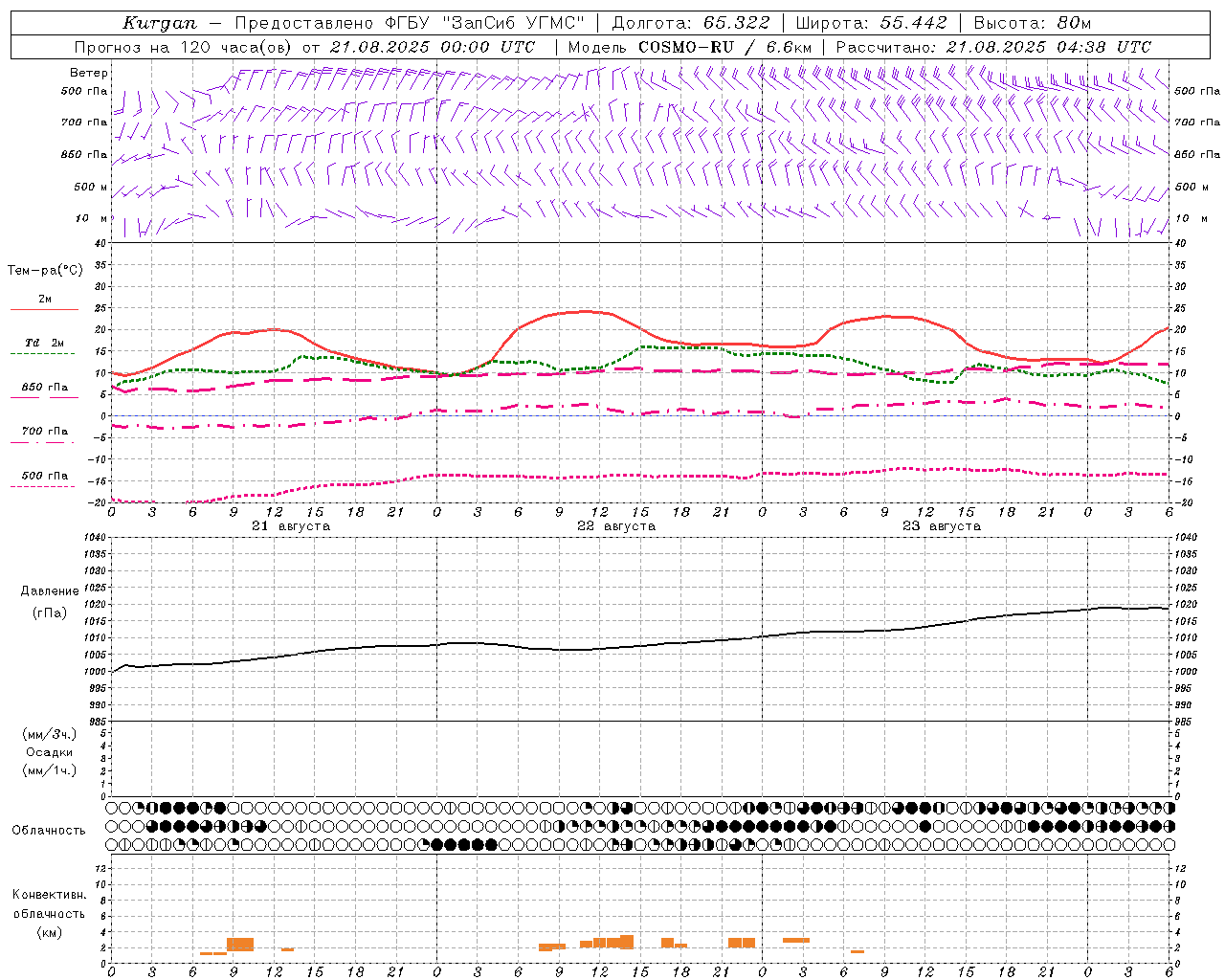Click the "22 августа" date label
The image size is (1225, 980).
pyautogui.click(x=616, y=526)
